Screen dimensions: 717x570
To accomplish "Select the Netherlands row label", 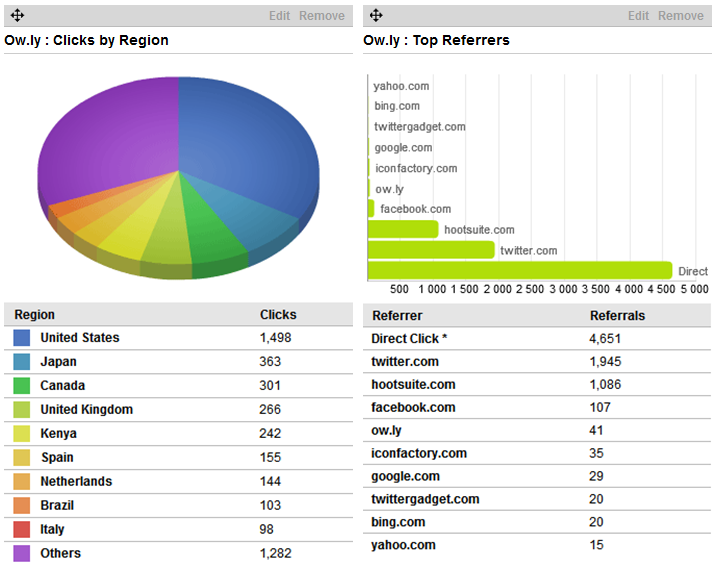I will coord(76,481).
